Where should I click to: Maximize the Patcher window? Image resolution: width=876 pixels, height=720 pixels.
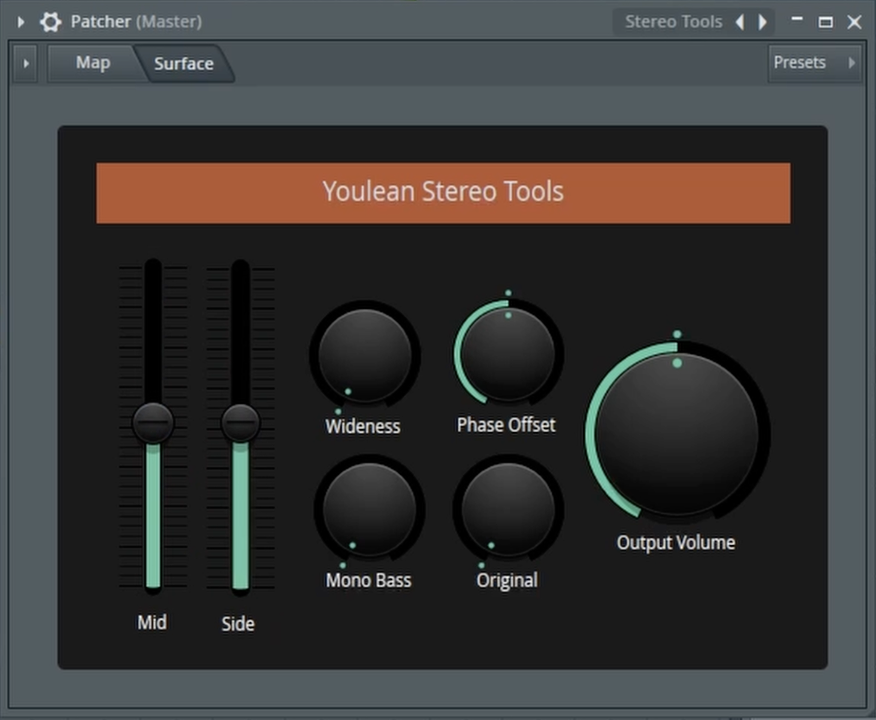825,22
